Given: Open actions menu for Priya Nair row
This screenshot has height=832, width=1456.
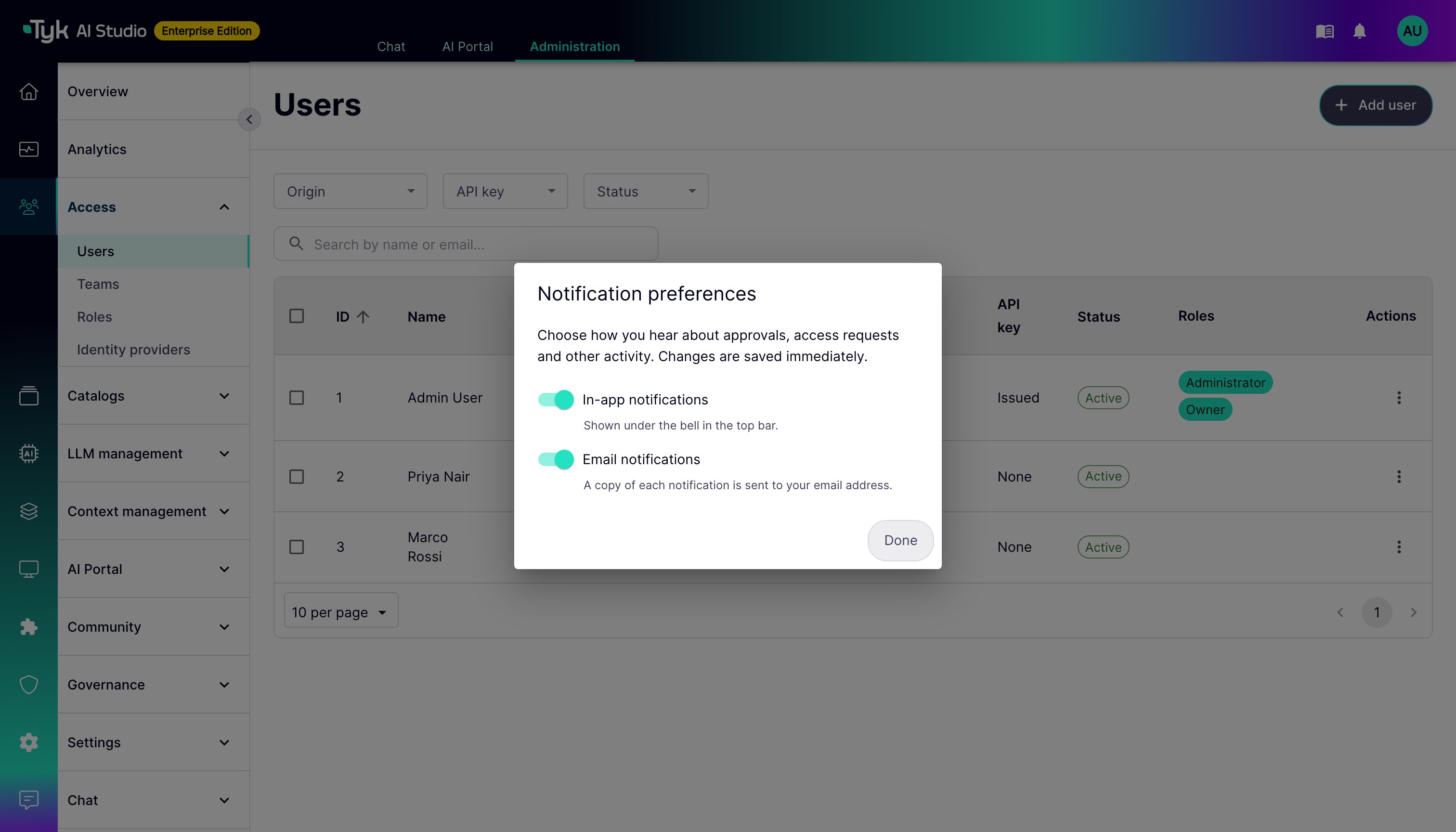Looking at the screenshot, I should [1398, 477].
